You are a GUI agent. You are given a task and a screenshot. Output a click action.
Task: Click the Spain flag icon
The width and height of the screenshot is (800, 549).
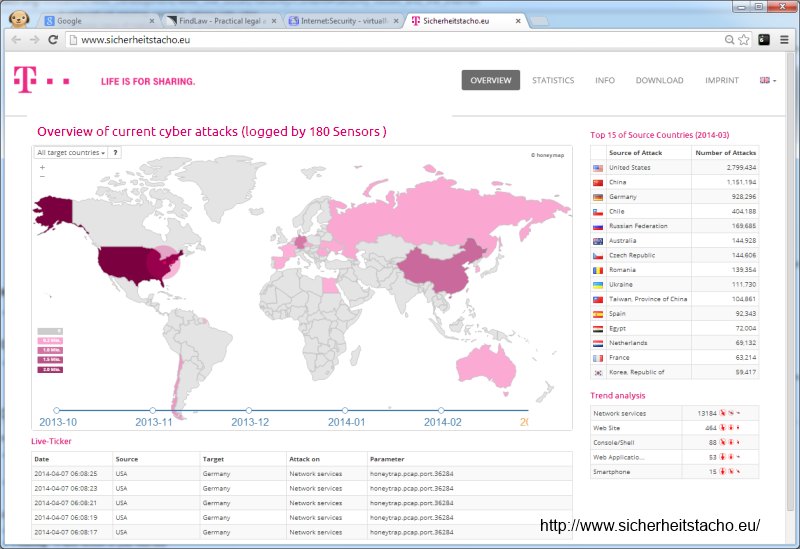coord(598,314)
